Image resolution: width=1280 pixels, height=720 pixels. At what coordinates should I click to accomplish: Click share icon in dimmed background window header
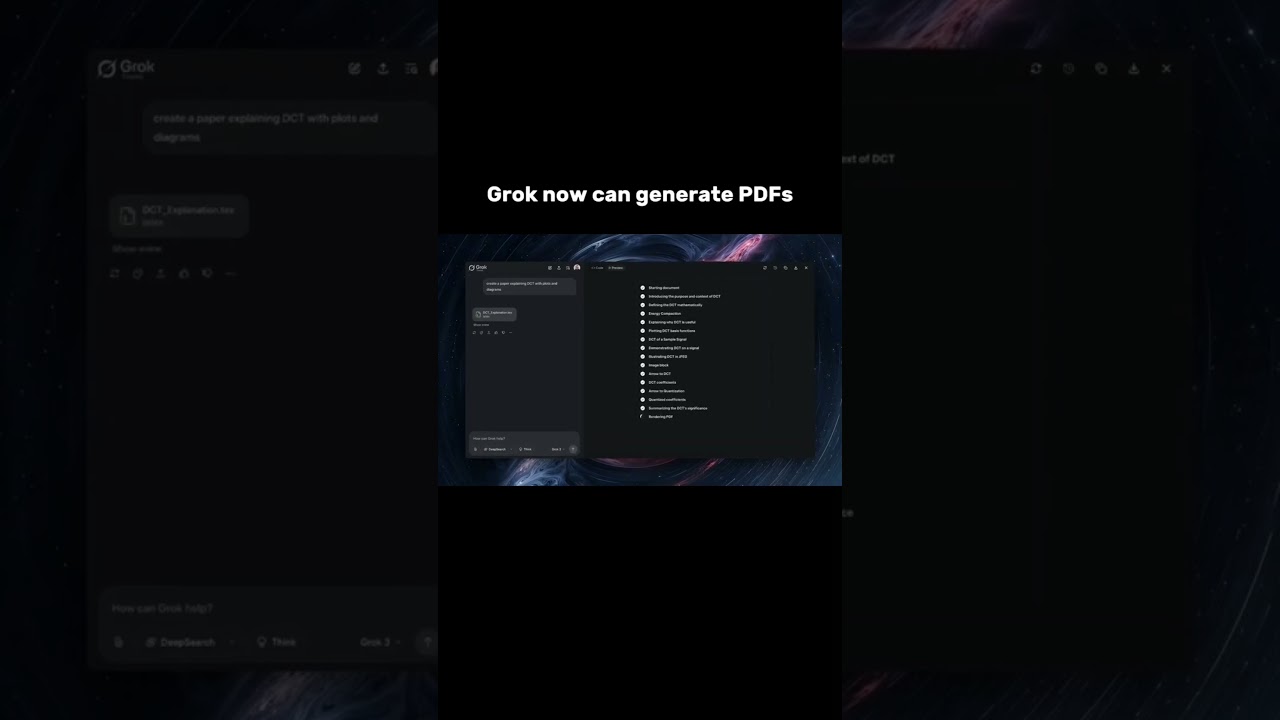click(383, 68)
